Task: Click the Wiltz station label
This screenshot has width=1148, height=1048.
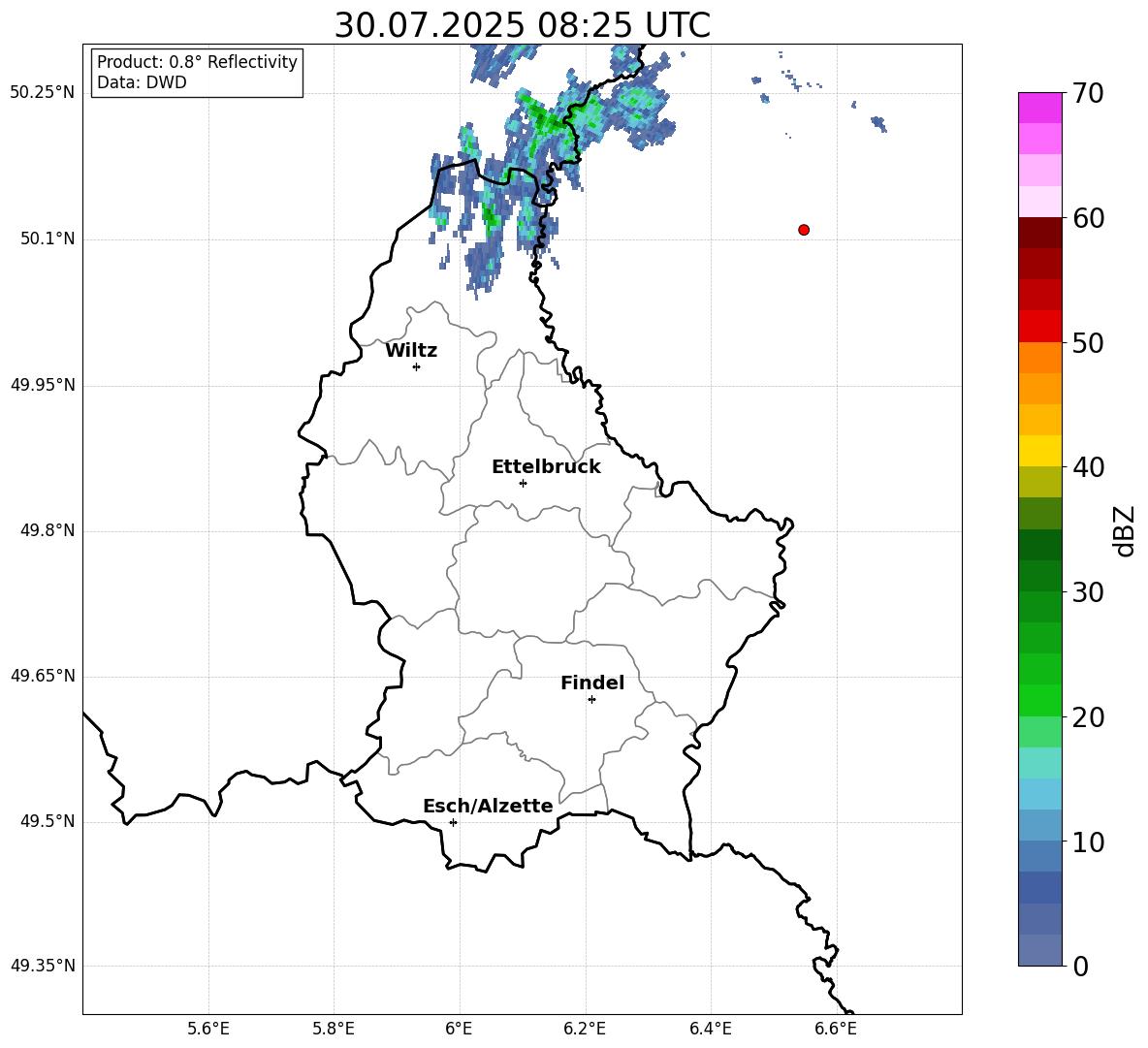Action: [x=411, y=351]
